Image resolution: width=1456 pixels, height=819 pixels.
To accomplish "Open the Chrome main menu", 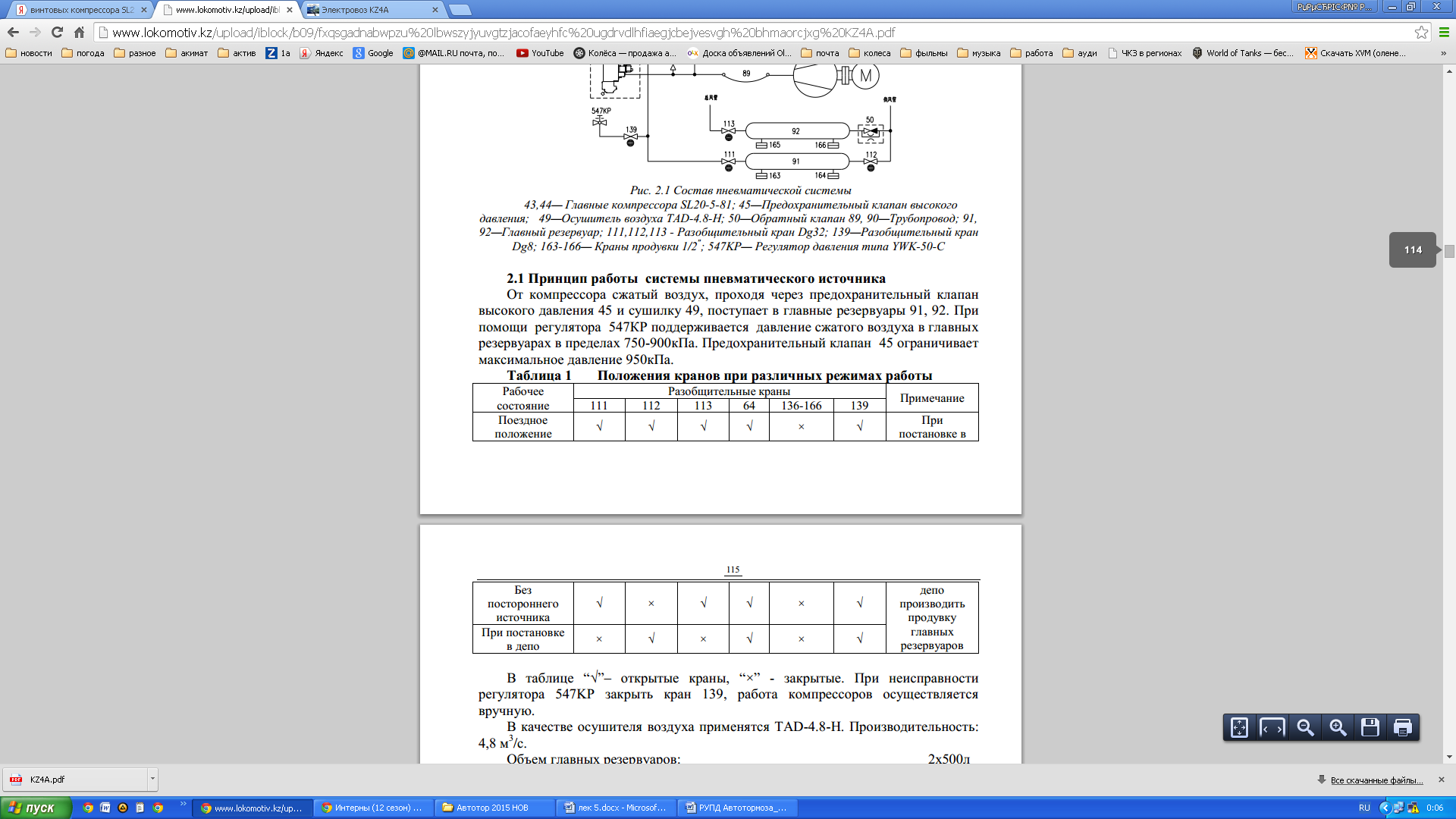I will [1444, 32].
